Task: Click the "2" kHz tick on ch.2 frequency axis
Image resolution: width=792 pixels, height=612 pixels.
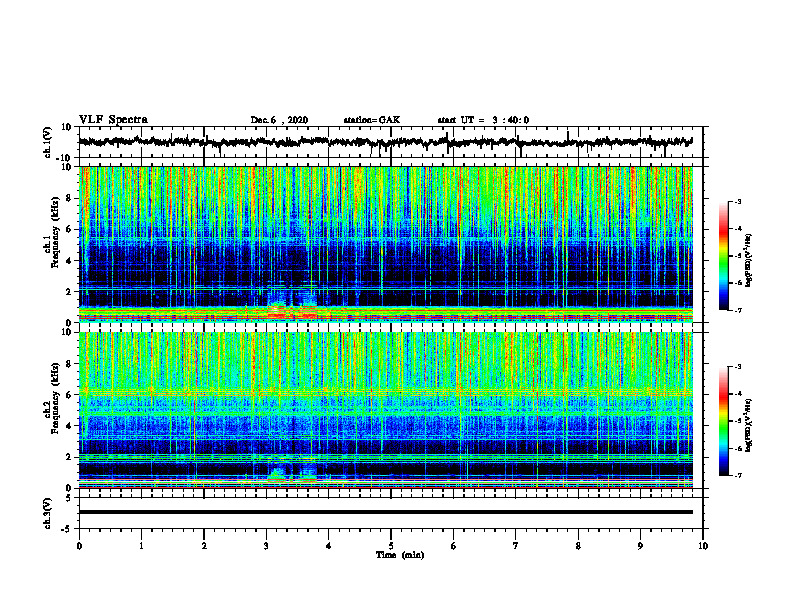Action: click(69, 457)
